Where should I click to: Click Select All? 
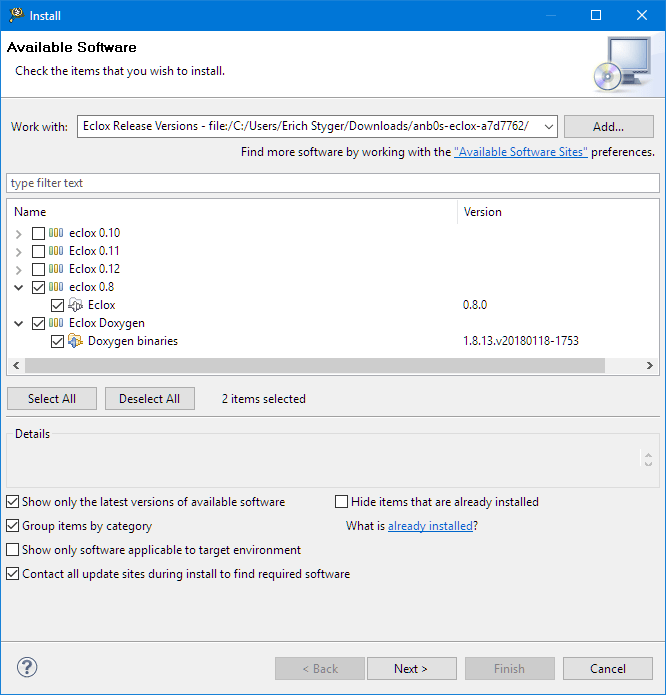(52, 398)
